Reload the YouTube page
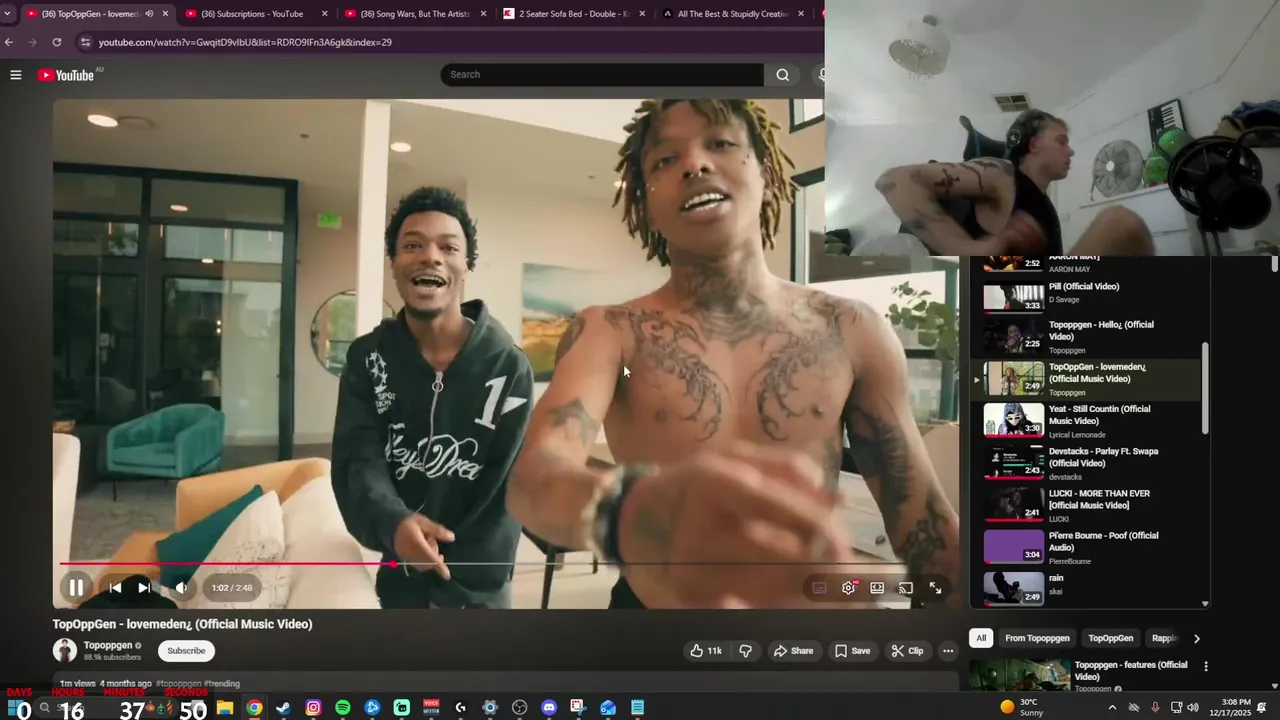This screenshot has width=1280, height=720. click(x=57, y=42)
